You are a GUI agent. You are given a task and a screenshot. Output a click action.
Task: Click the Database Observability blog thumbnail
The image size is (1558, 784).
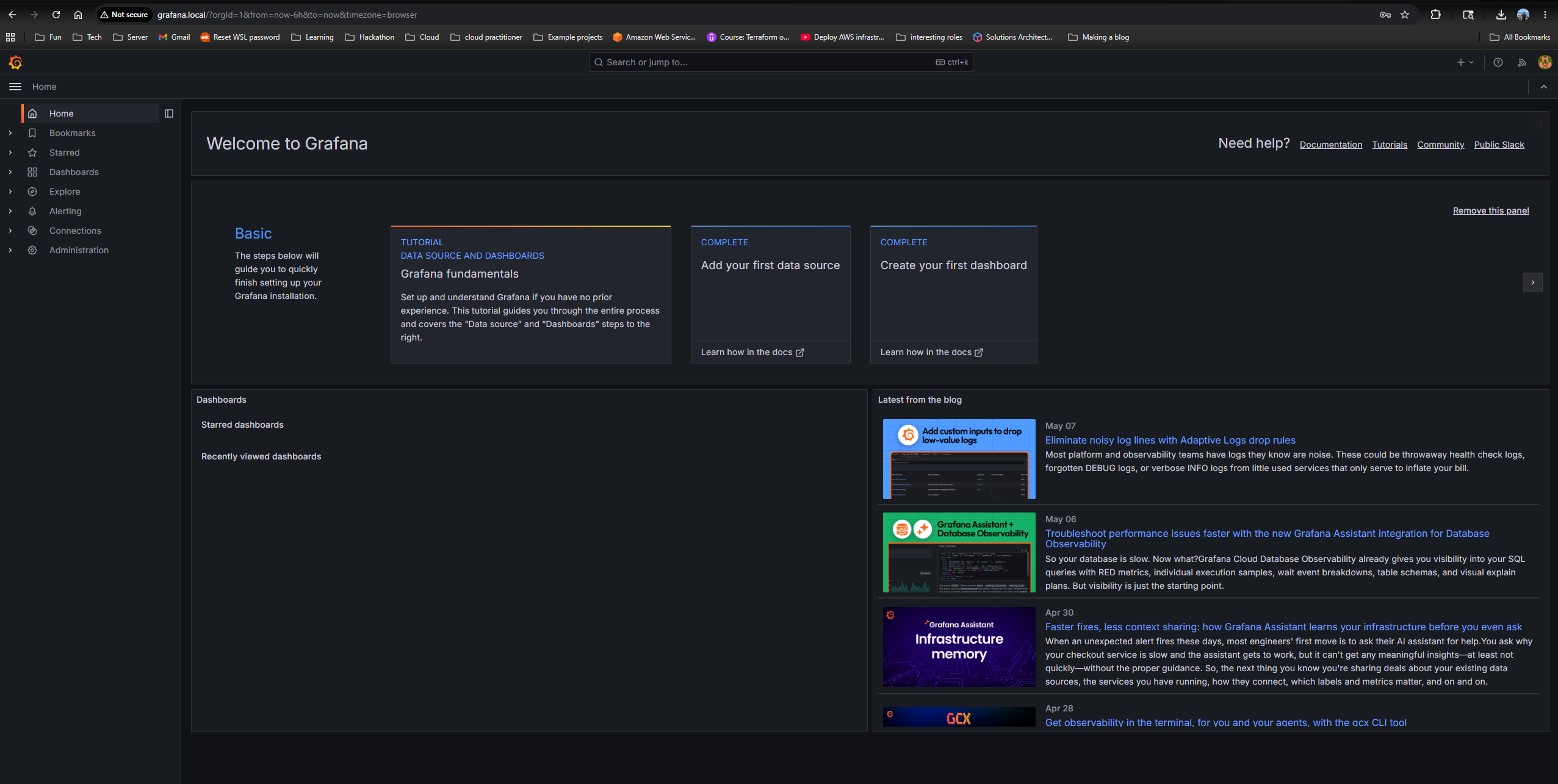coord(959,552)
